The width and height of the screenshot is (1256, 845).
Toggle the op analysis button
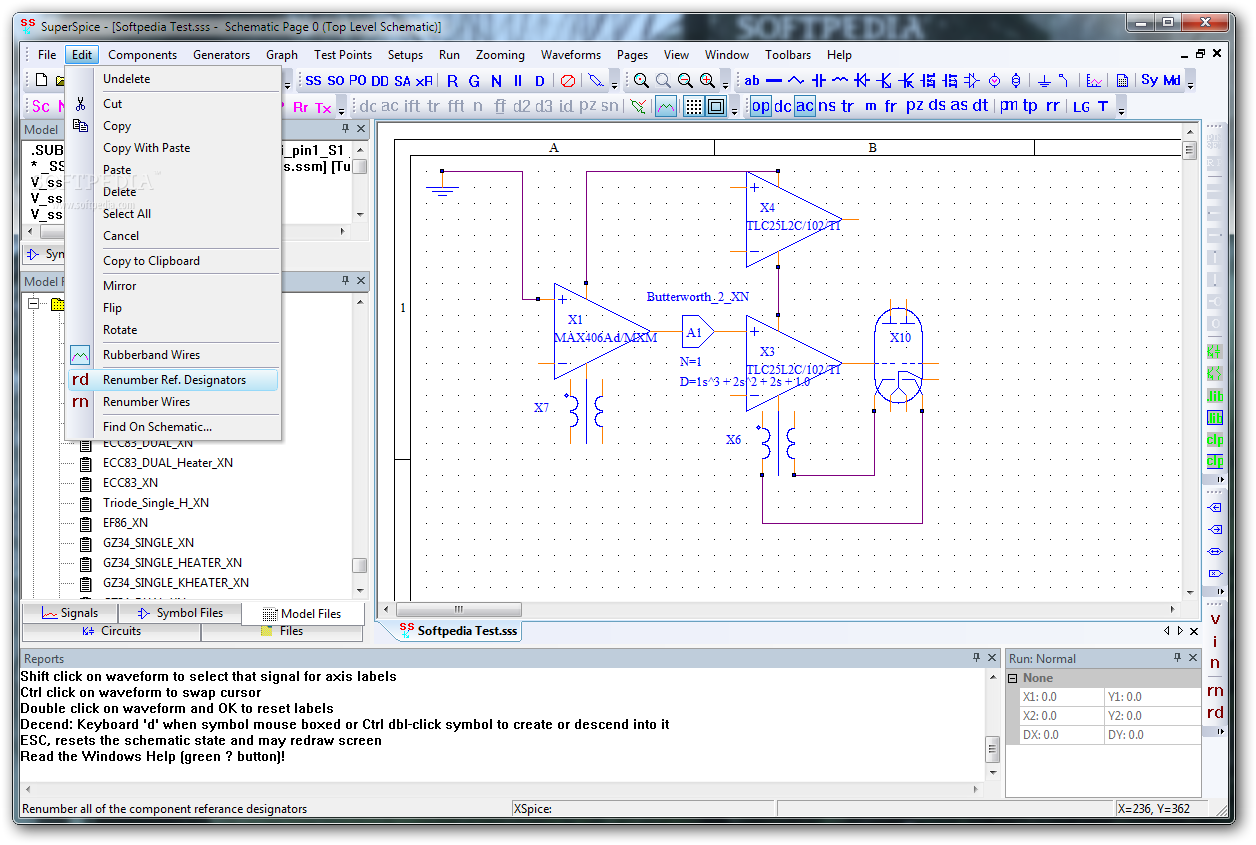point(761,106)
